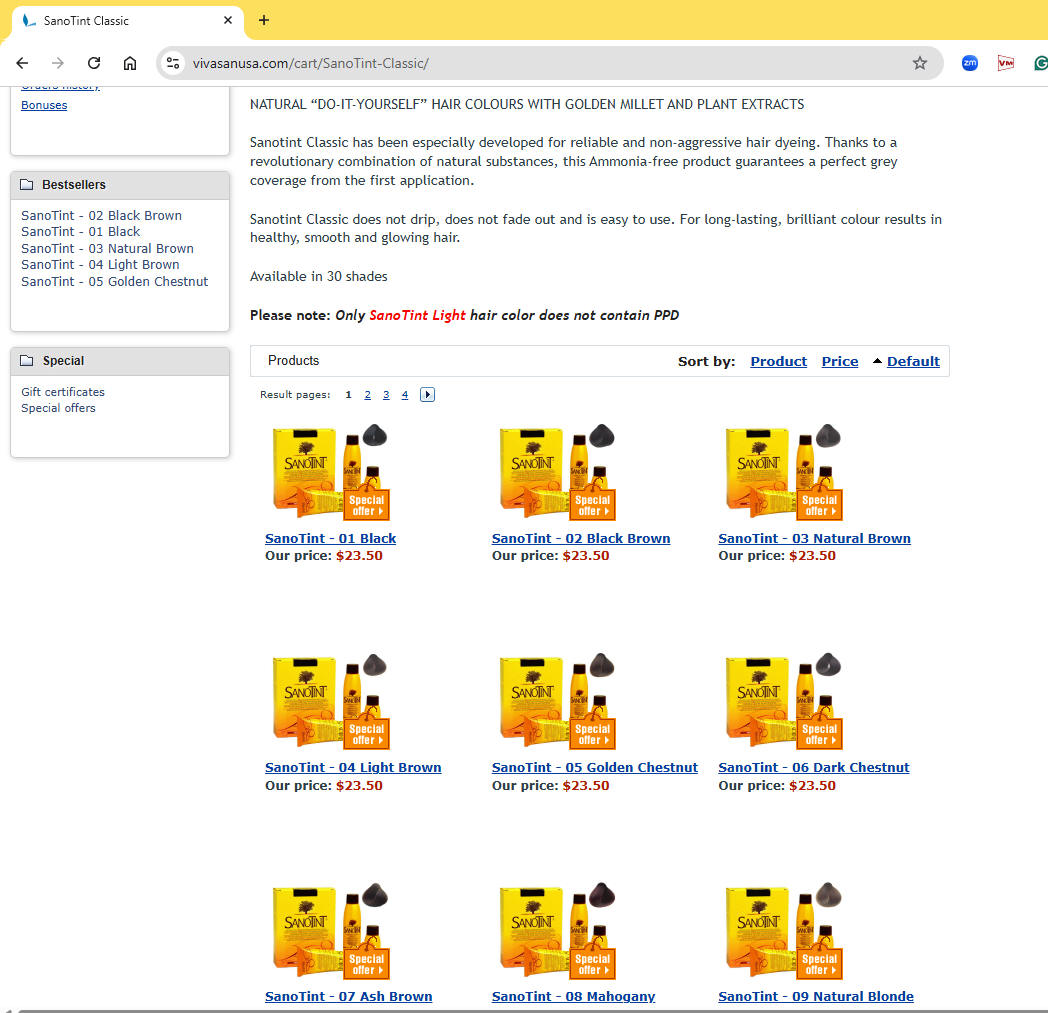Image resolution: width=1048 pixels, height=1013 pixels.
Task: Open SanoTint - 04 Light Brown product image
Action: (x=331, y=701)
